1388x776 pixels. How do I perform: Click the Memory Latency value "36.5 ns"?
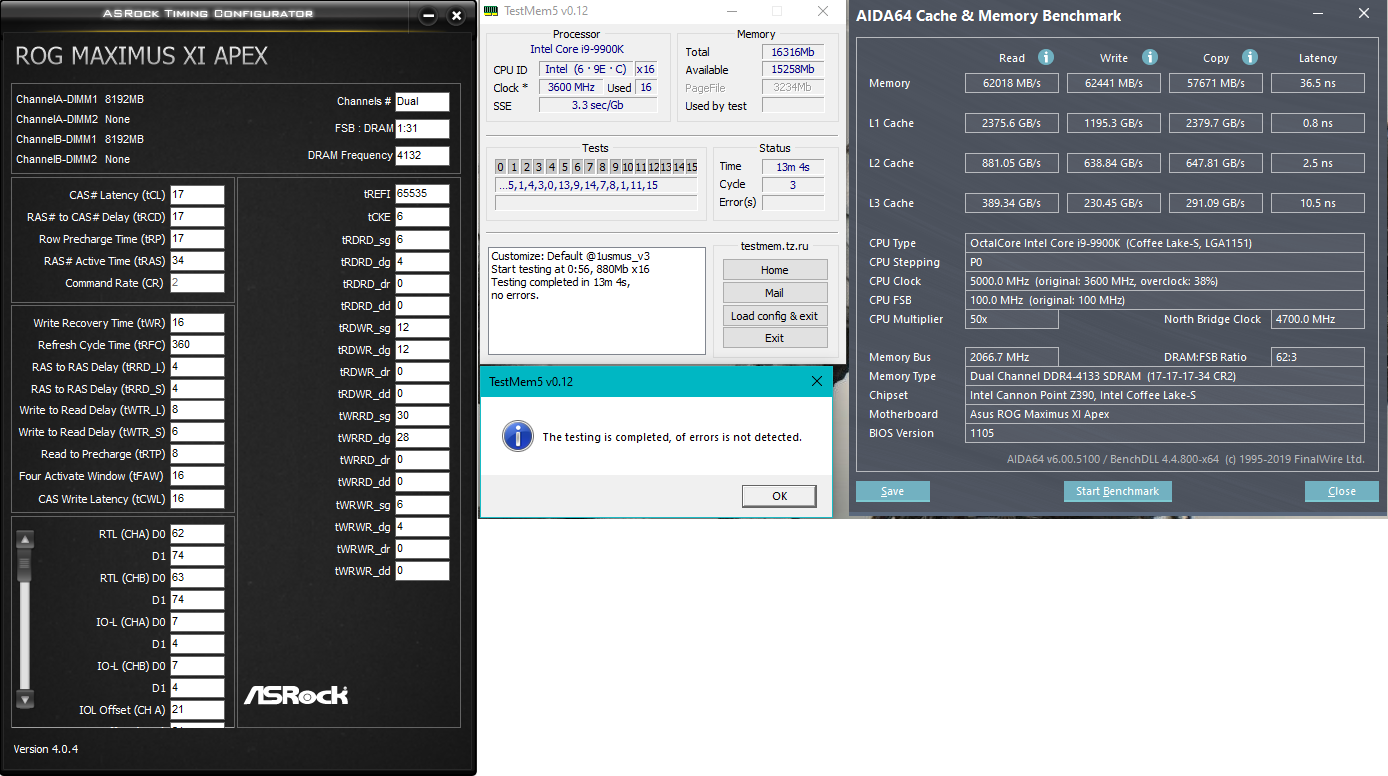click(x=1317, y=83)
